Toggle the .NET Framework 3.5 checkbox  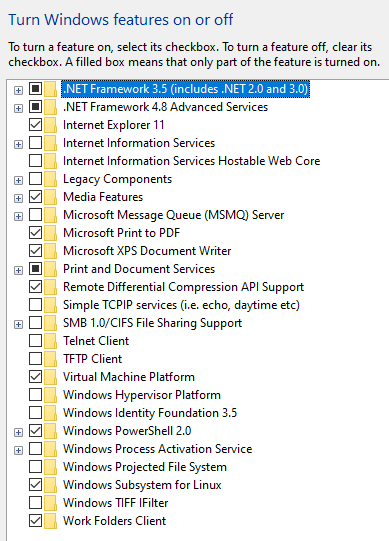tap(35, 89)
